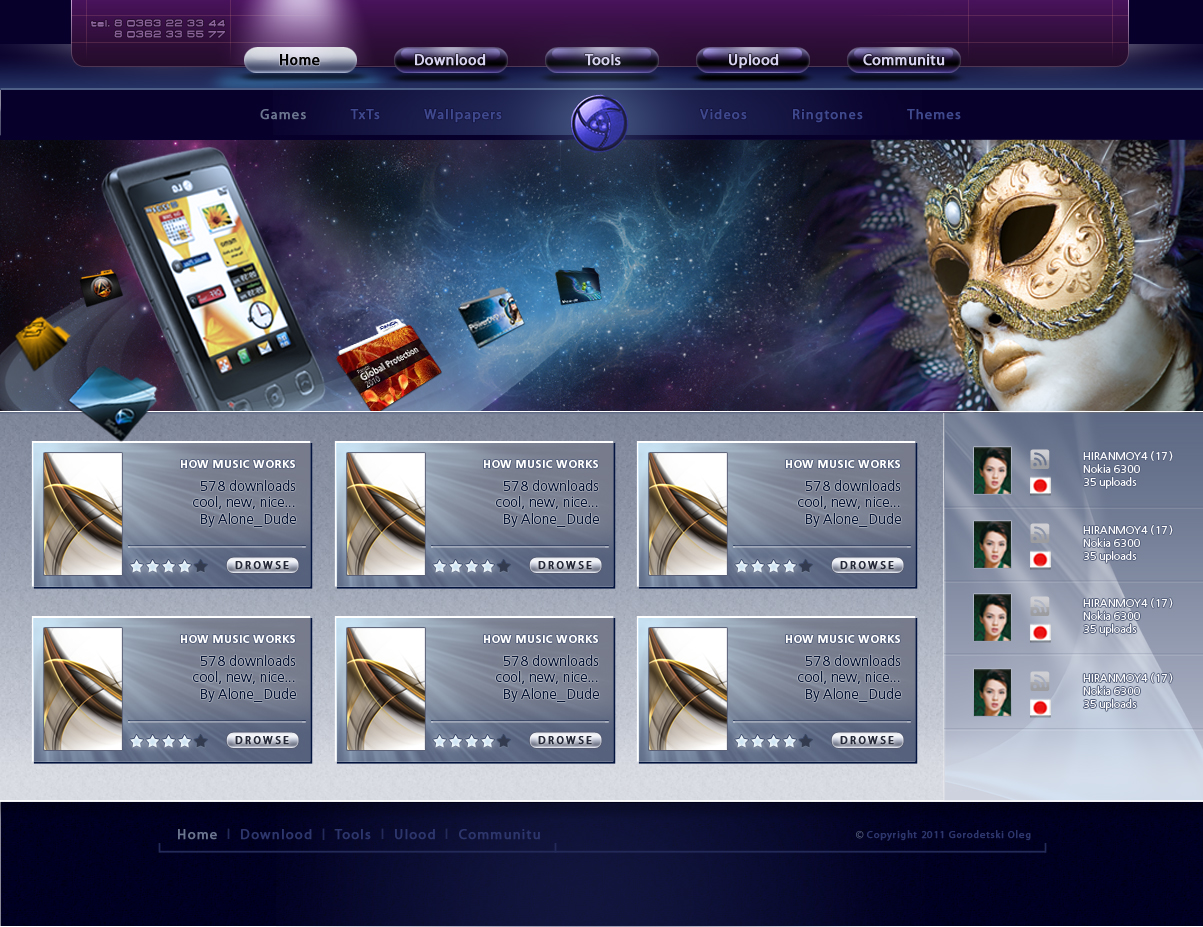Open the Communitu tab in the top menu
Screen dimensions: 1203x927
pyautogui.click(x=904, y=60)
